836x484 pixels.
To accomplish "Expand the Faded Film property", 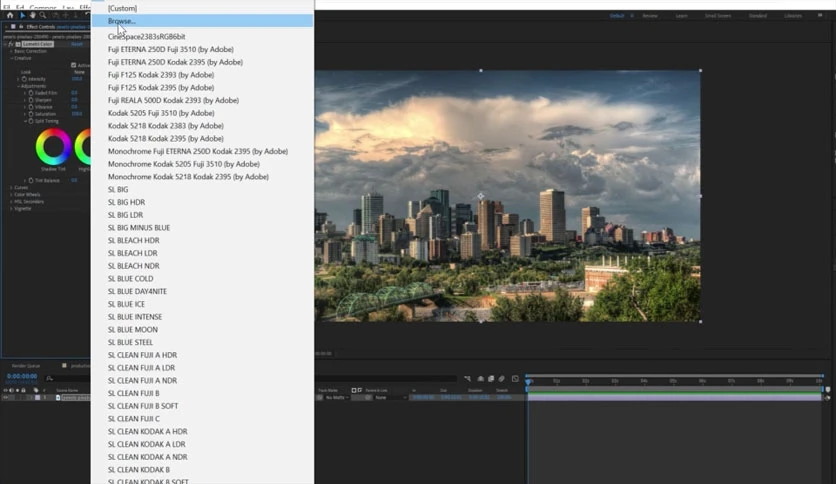I will tap(25, 93).
